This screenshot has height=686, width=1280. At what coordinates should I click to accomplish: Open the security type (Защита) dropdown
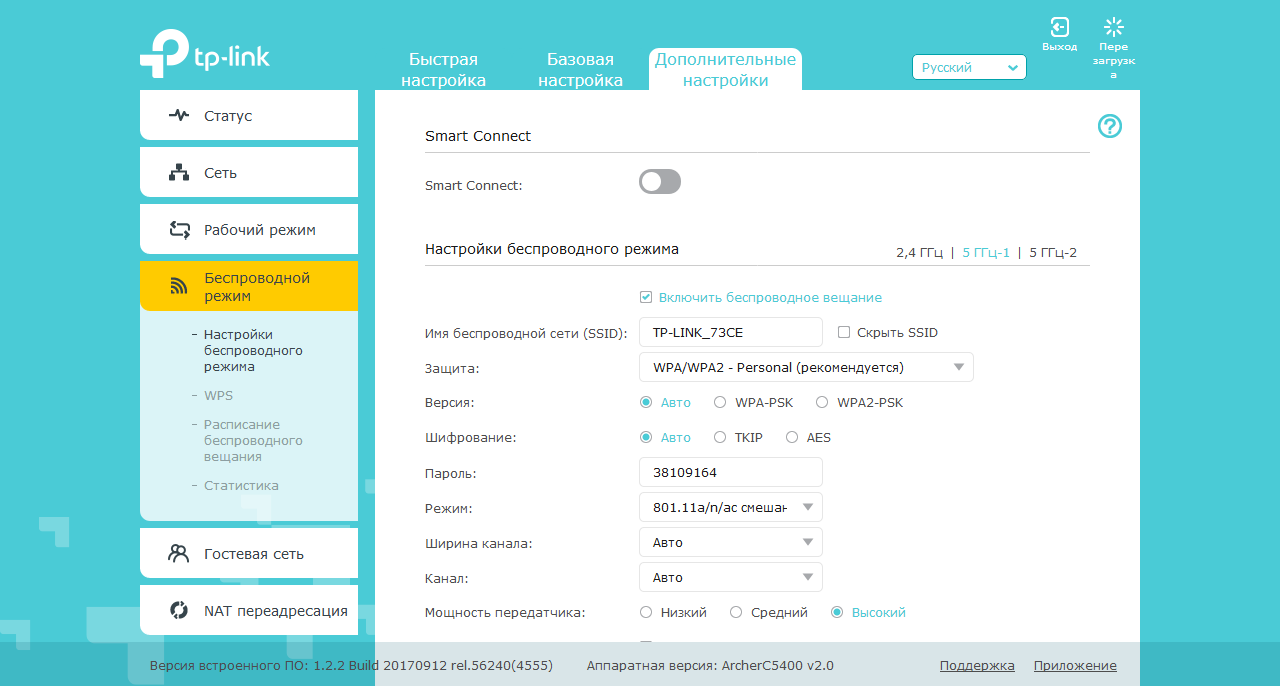pyautogui.click(x=806, y=368)
